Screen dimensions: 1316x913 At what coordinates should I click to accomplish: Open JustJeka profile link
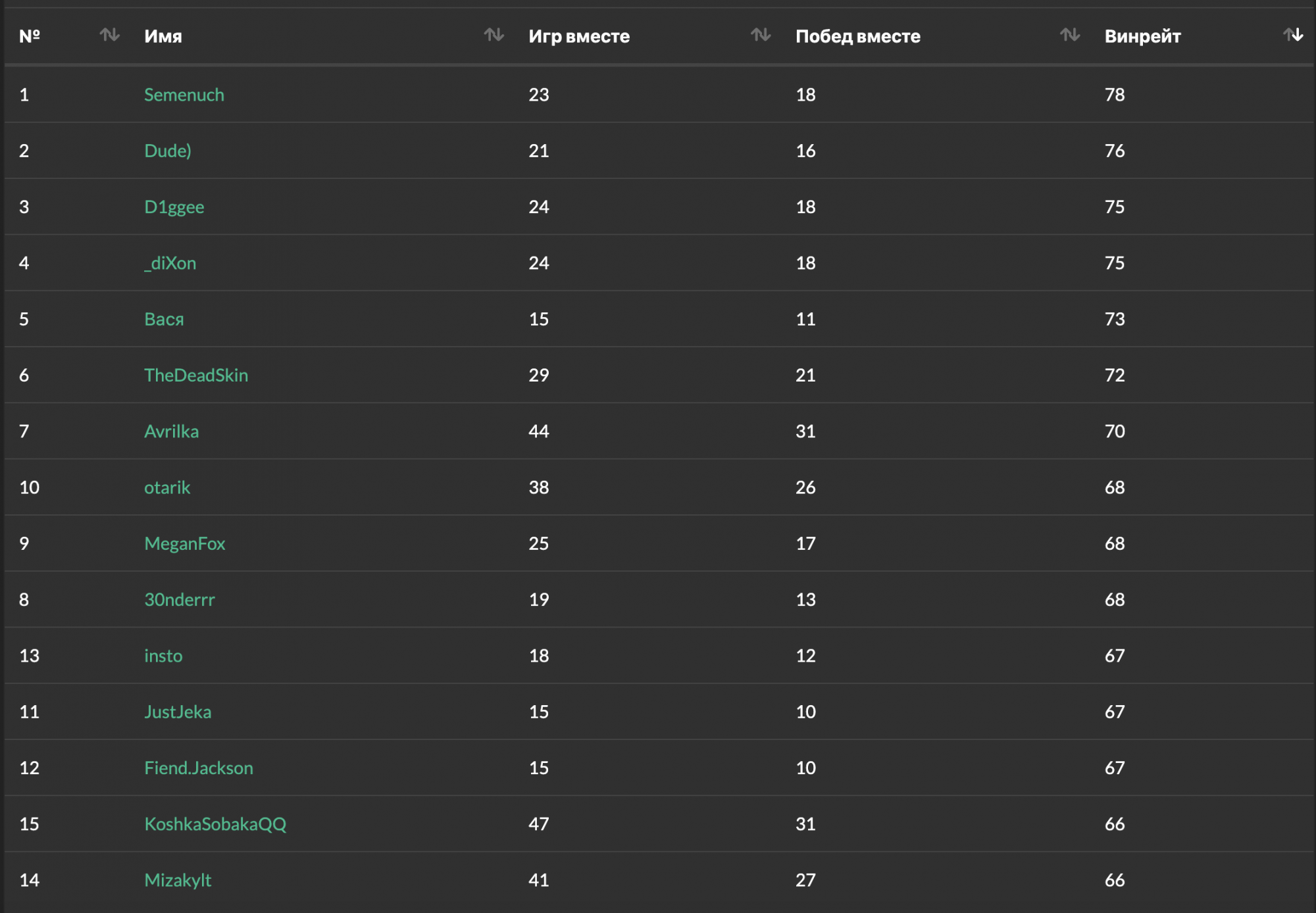pos(178,712)
